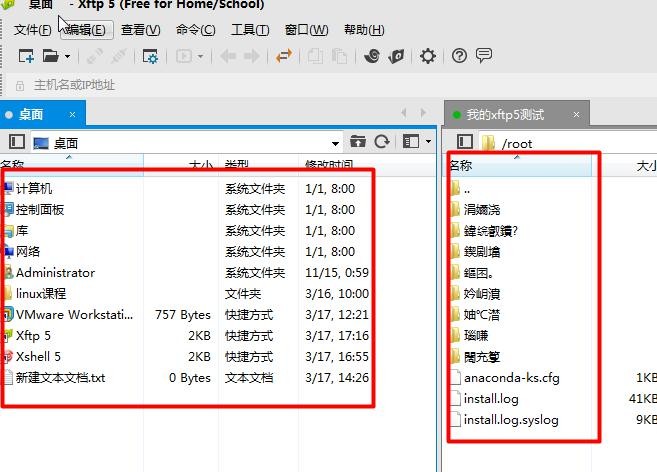657x472 pixels.
Task: Click the New Session toolbar icon
Action: [26, 56]
